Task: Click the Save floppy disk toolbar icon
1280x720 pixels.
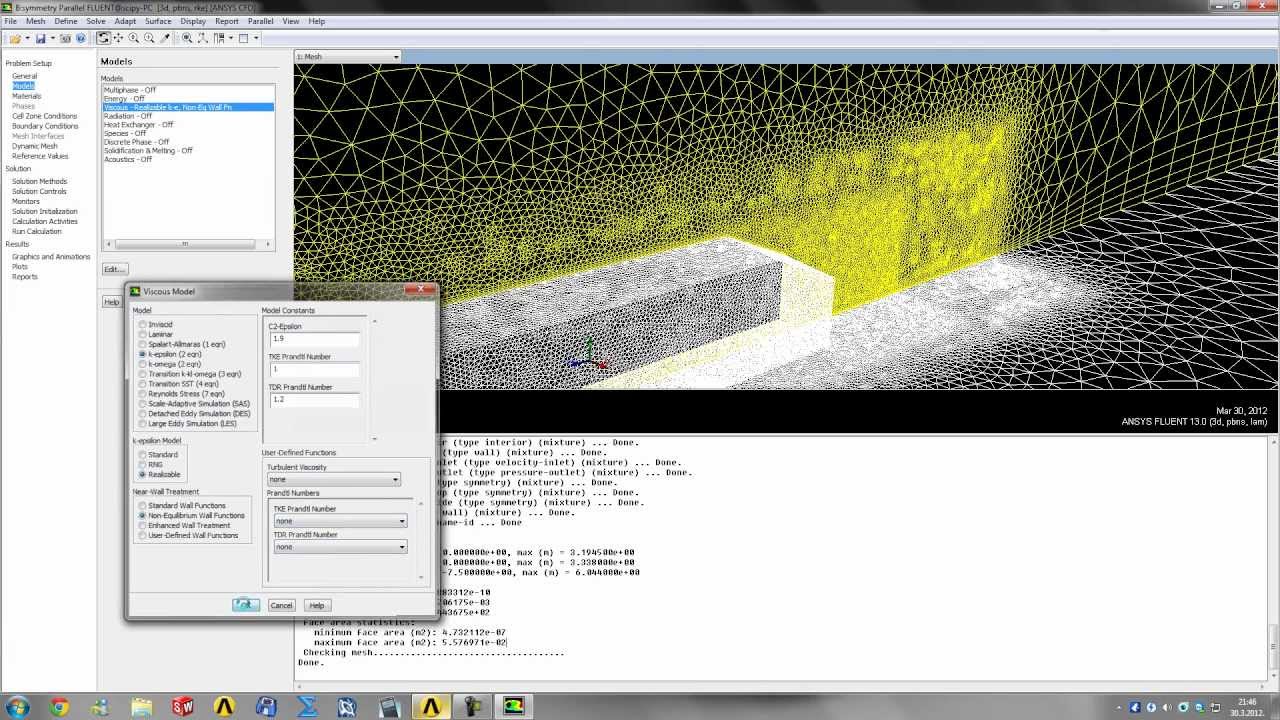Action: click(41, 38)
